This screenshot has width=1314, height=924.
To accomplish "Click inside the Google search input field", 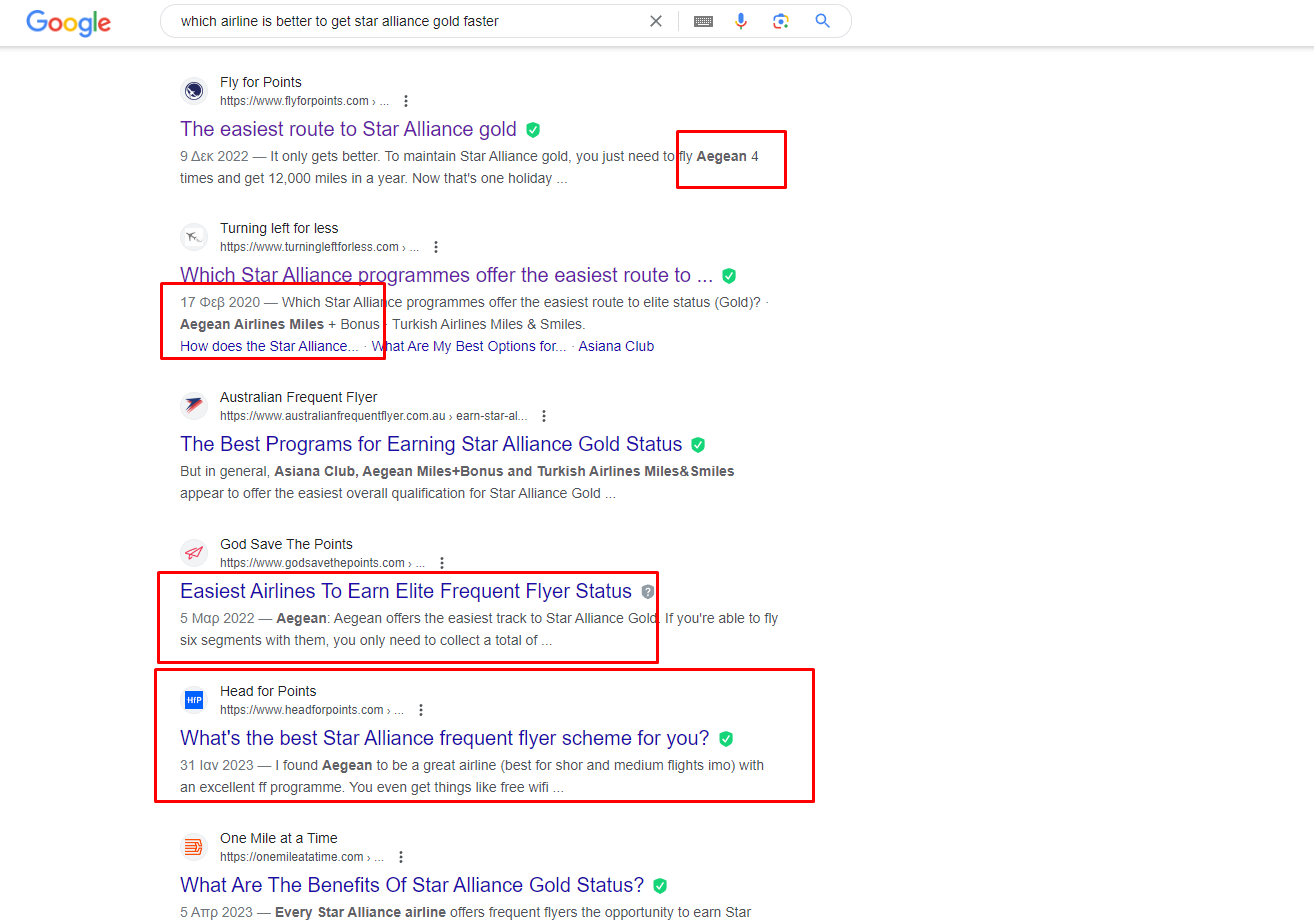I will 400,21.
